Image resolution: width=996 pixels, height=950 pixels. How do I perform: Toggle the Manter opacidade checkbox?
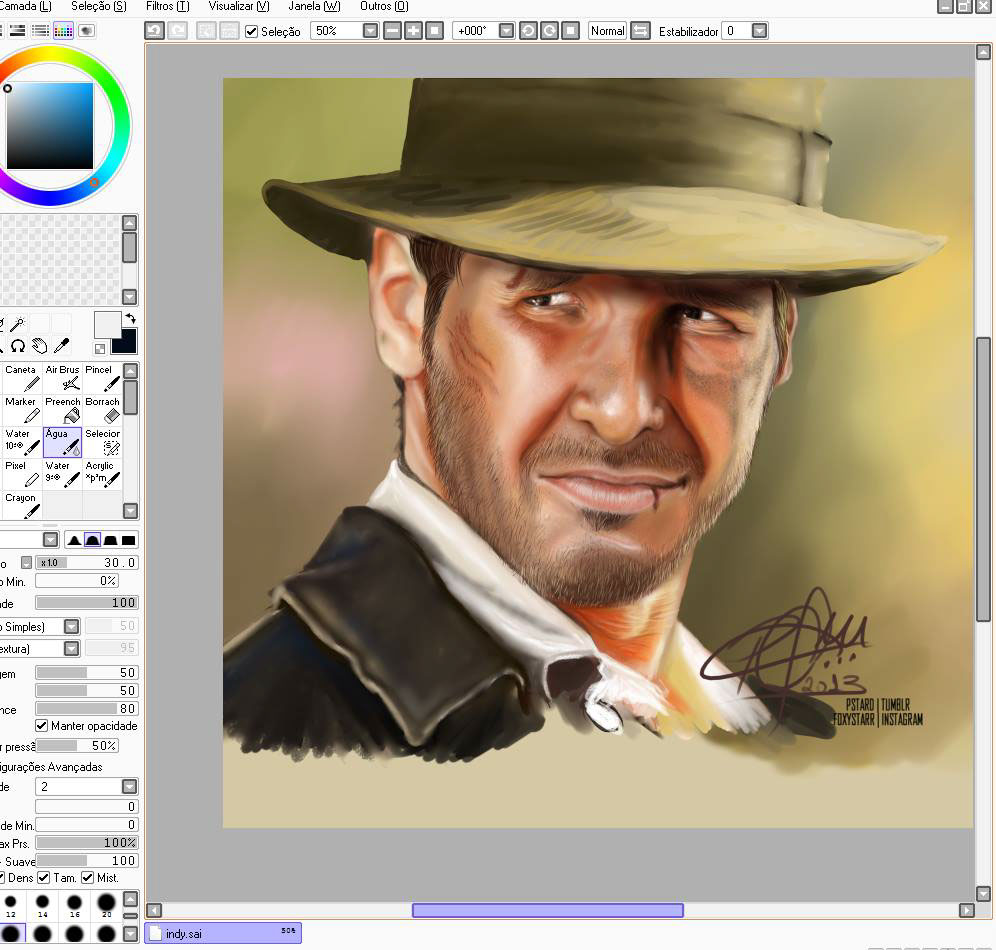pyautogui.click(x=42, y=726)
